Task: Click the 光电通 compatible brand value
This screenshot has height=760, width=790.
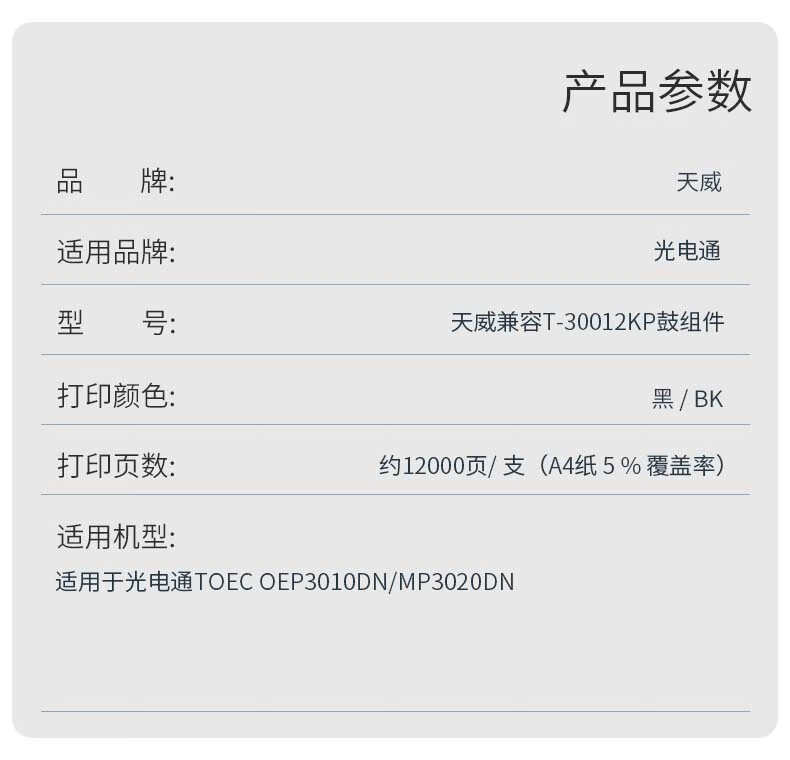Action: tap(687, 252)
